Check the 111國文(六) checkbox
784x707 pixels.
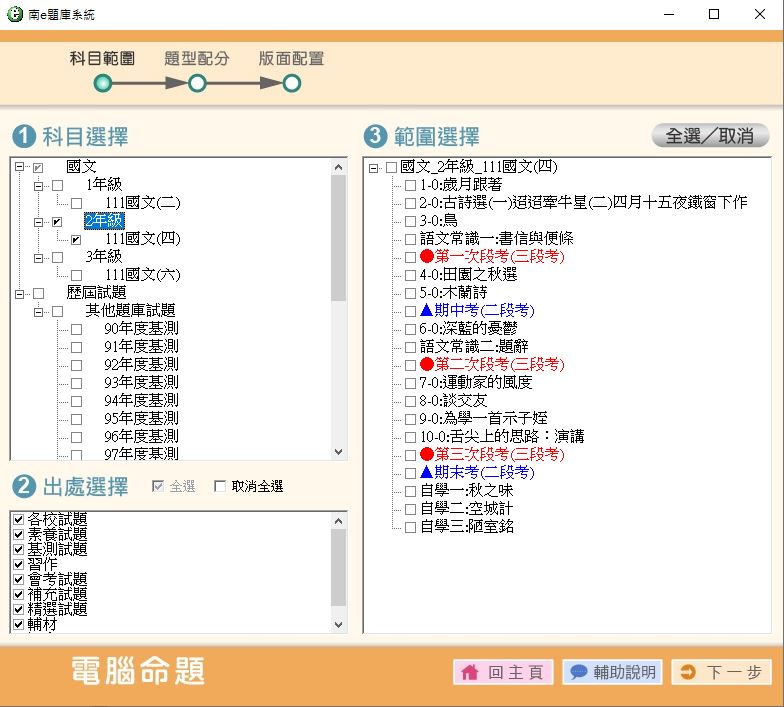[x=76, y=276]
